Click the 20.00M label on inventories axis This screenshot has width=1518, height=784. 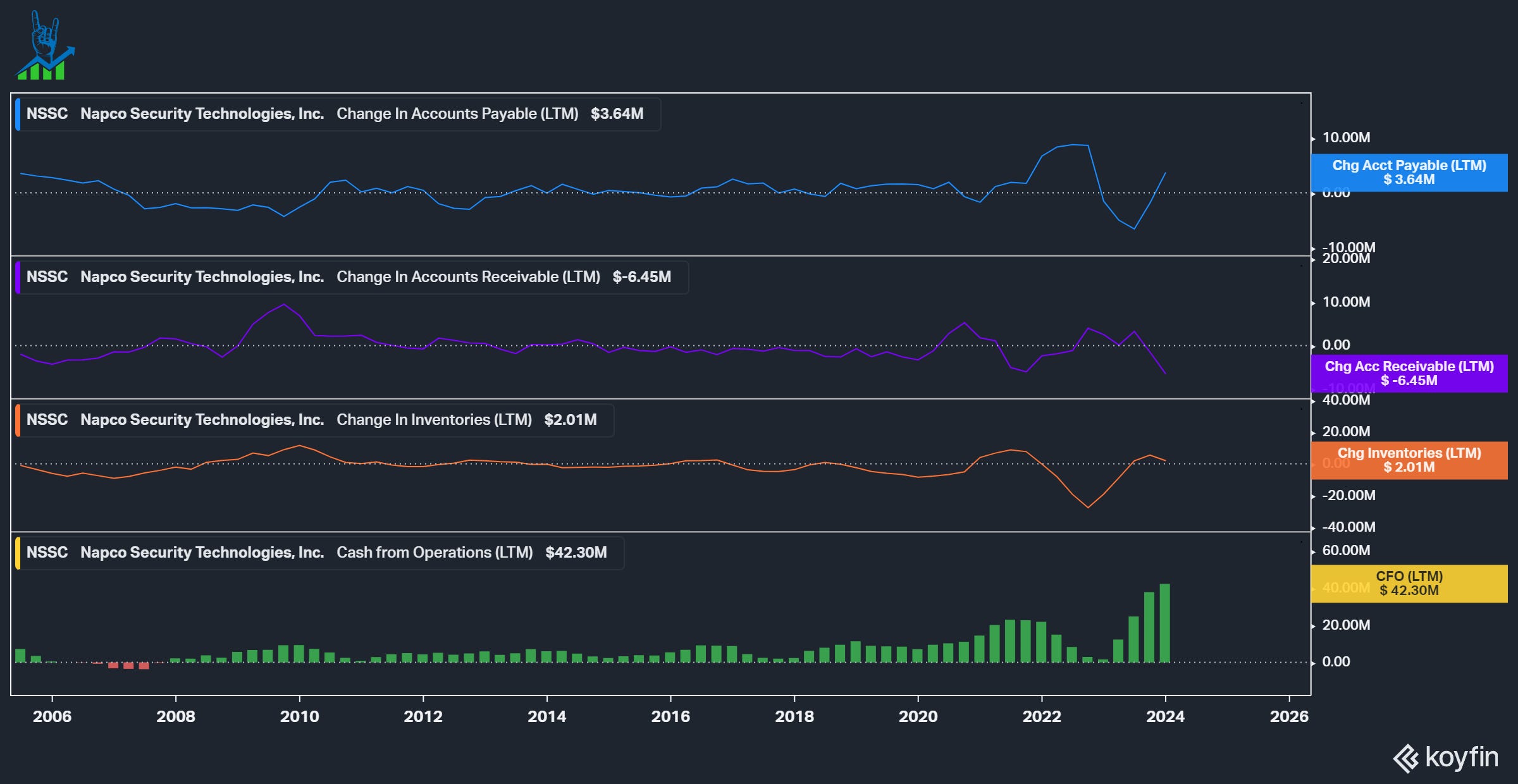pyautogui.click(x=1347, y=432)
